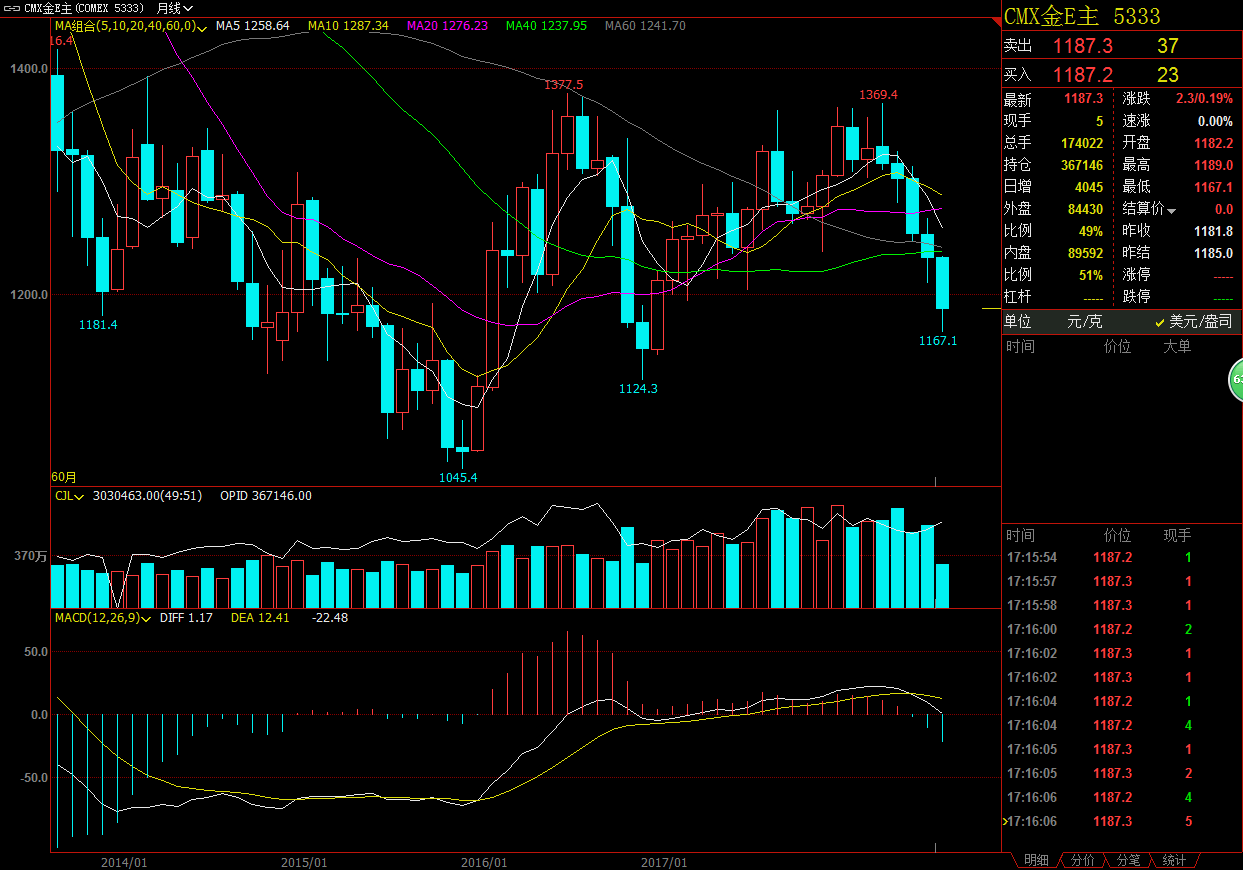Click the 2014/01 date axis label
This screenshot has height=870, width=1243.
point(124,862)
